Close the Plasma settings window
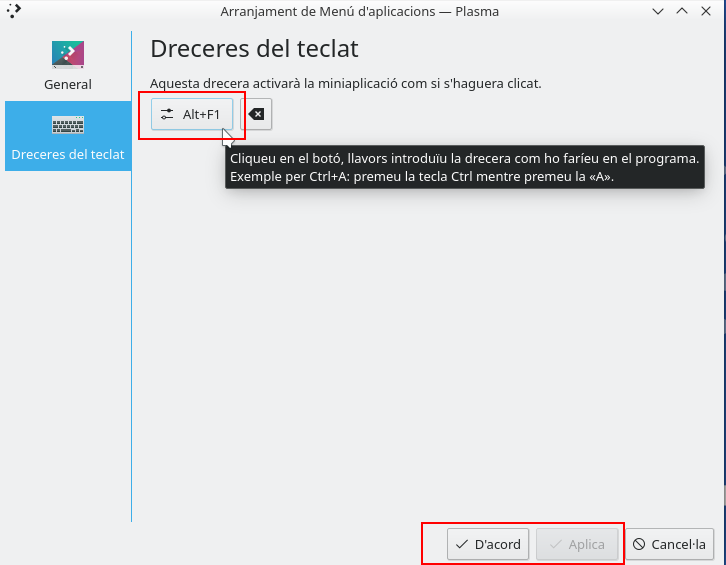 (707, 12)
